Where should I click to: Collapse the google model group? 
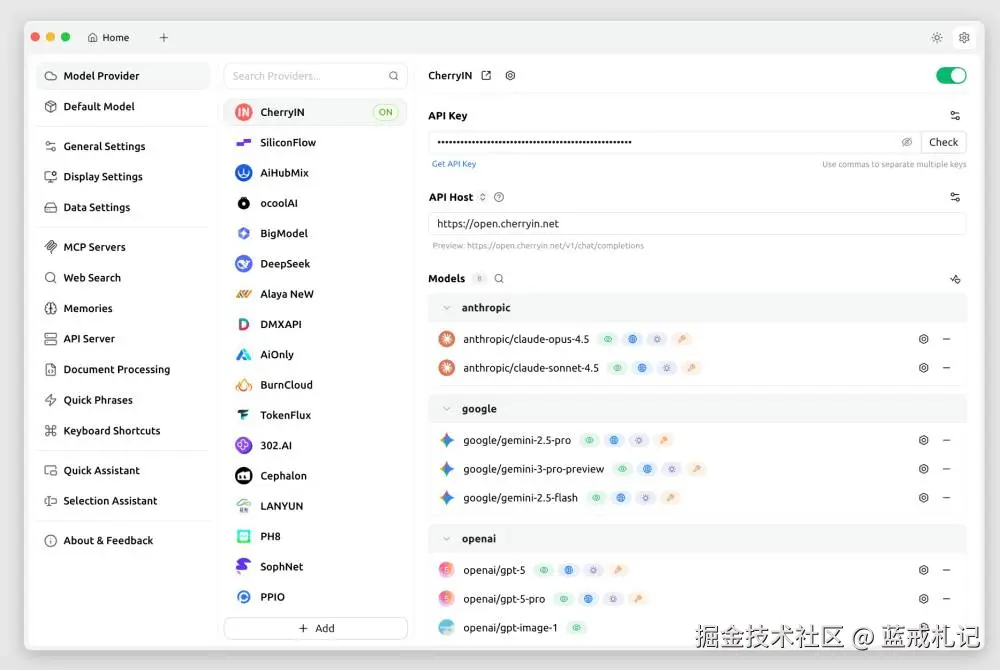[446, 409]
